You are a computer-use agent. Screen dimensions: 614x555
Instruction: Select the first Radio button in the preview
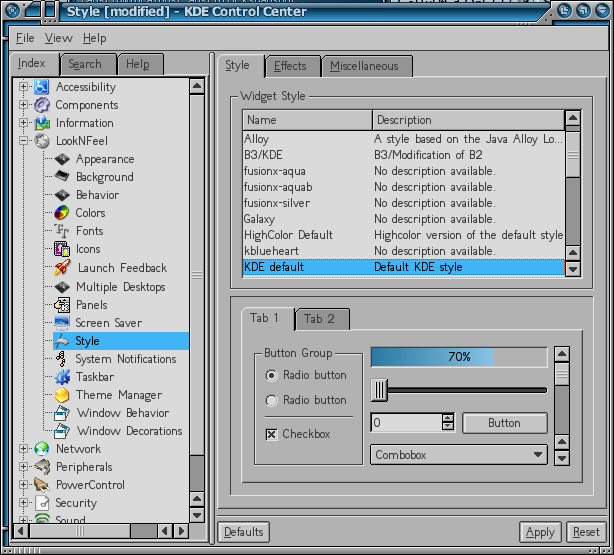(271, 376)
